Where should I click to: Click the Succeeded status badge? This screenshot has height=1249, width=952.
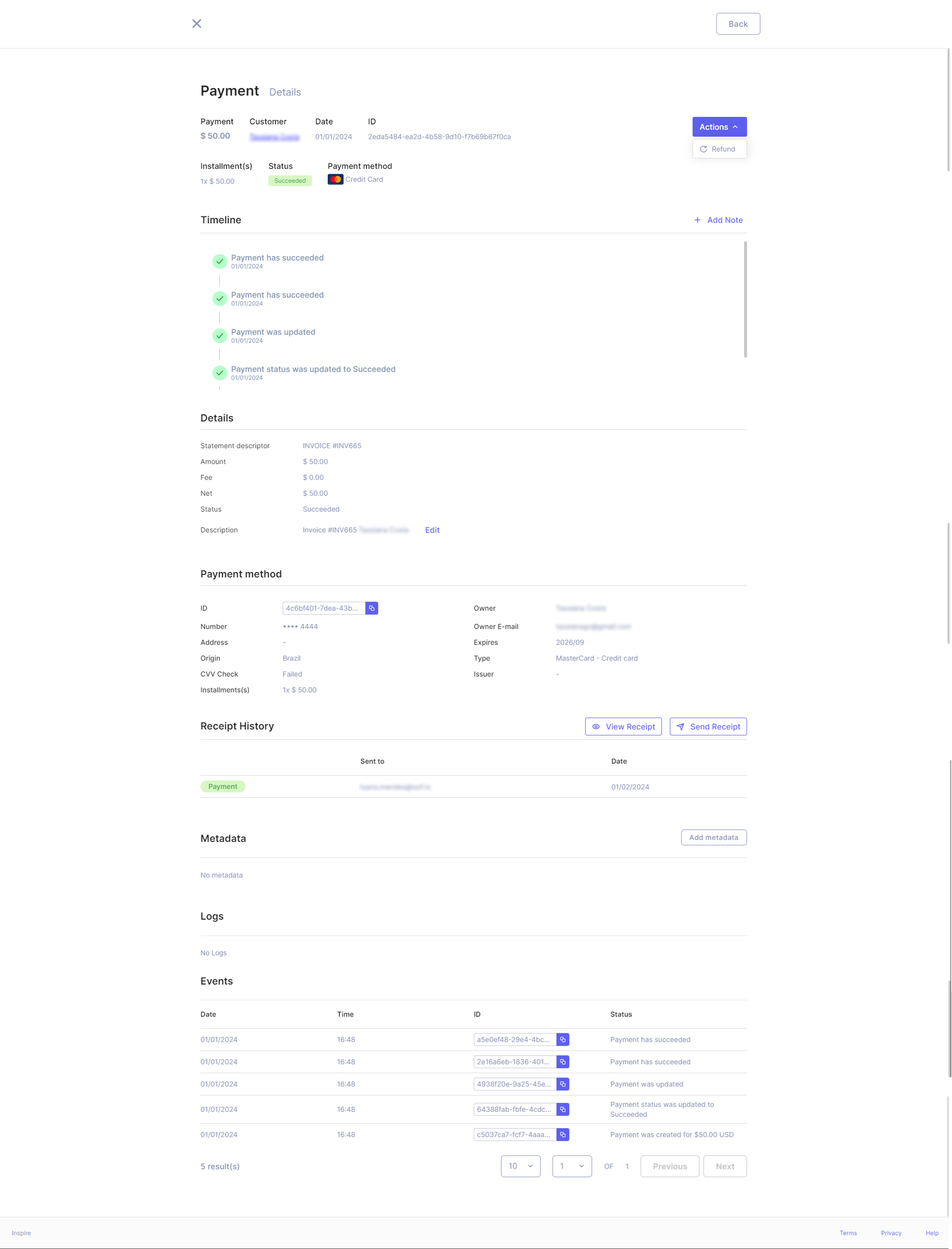pos(290,181)
